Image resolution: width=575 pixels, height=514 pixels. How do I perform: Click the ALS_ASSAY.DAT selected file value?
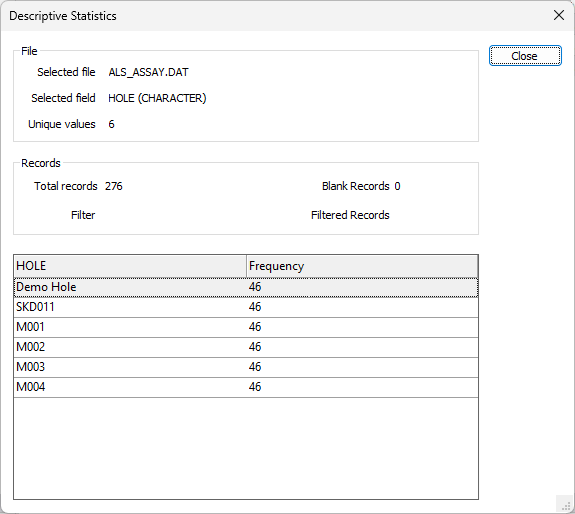(148, 72)
